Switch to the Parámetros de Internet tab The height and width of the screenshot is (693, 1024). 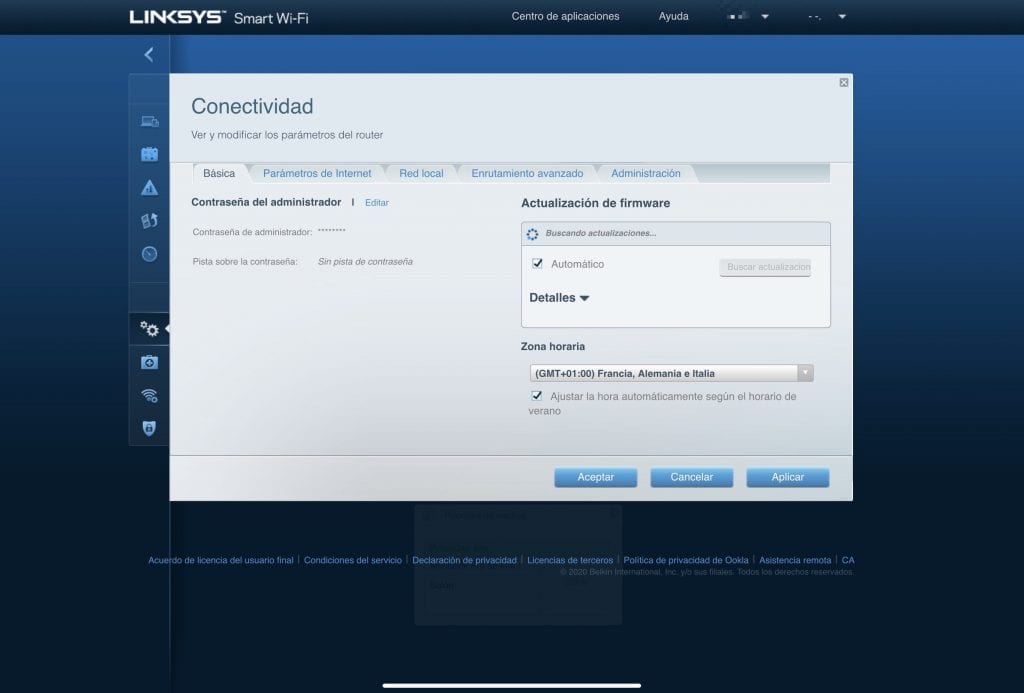coord(317,174)
